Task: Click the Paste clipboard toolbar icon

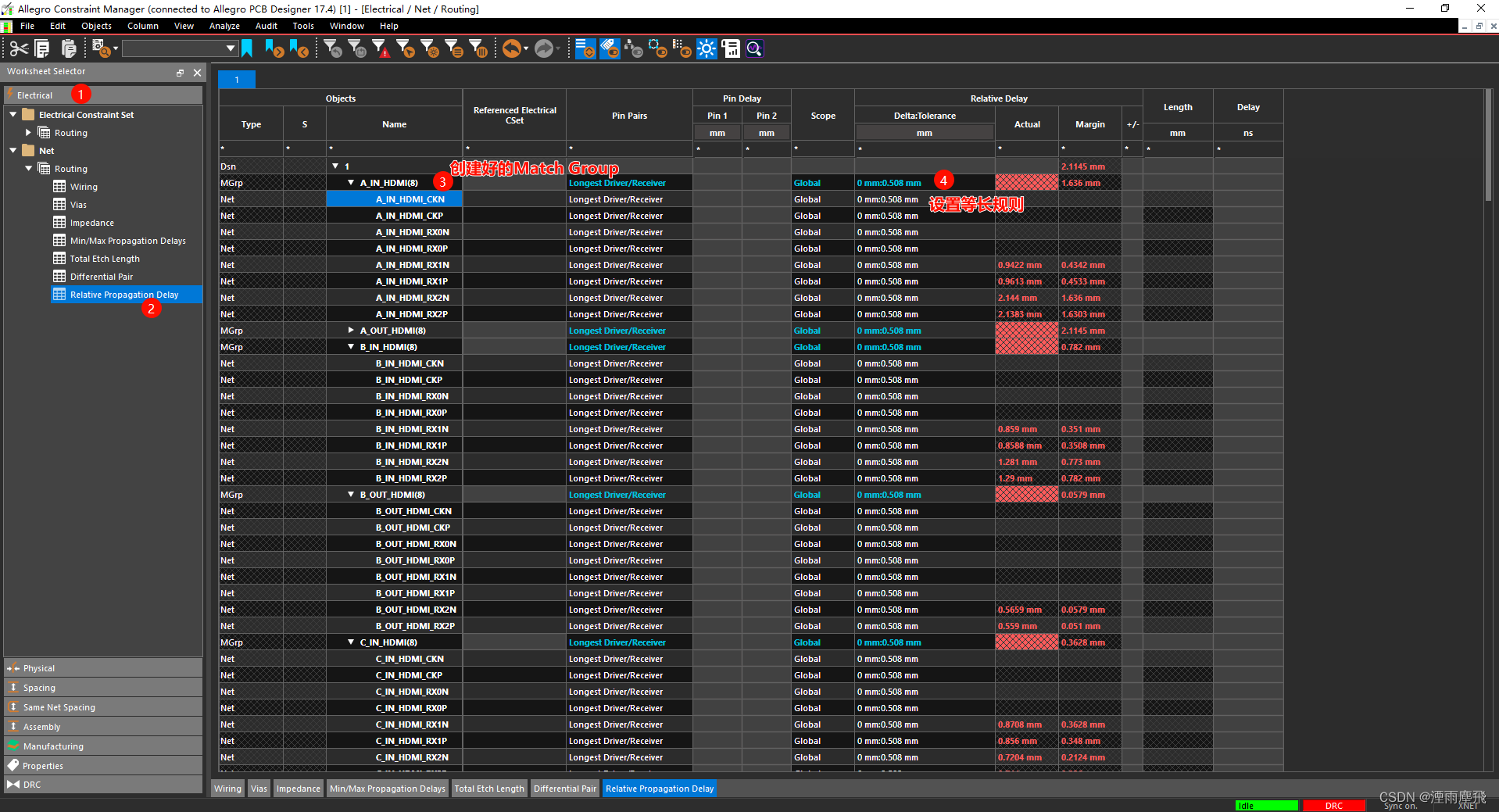Action: [x=69, y=49]
